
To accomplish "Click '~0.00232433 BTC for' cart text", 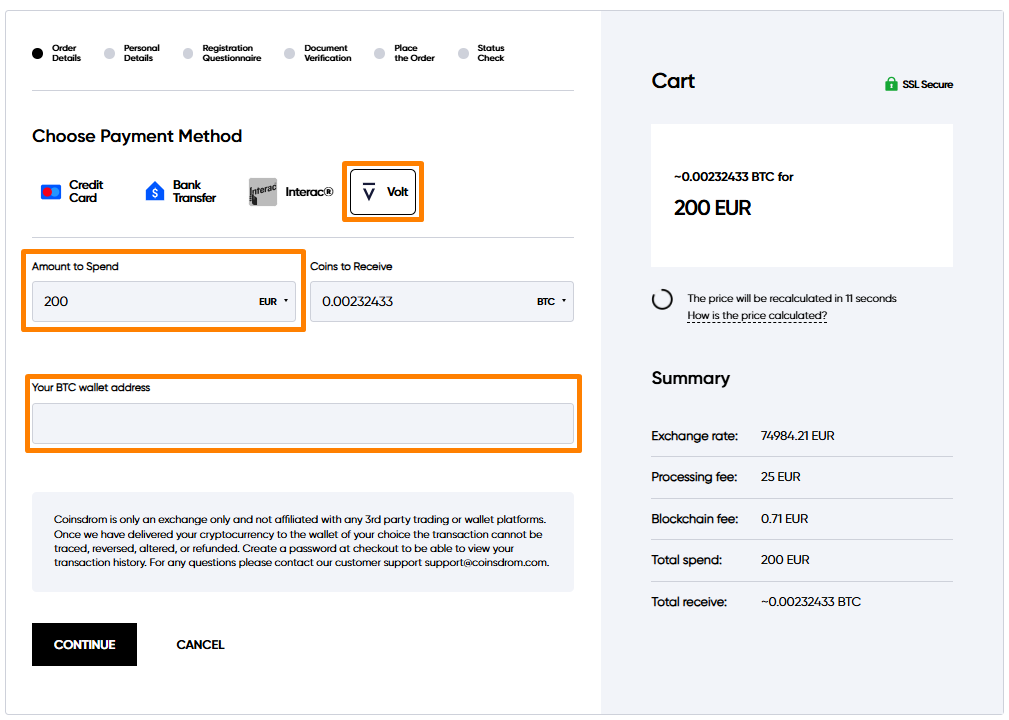I will [x=734, y=176].
